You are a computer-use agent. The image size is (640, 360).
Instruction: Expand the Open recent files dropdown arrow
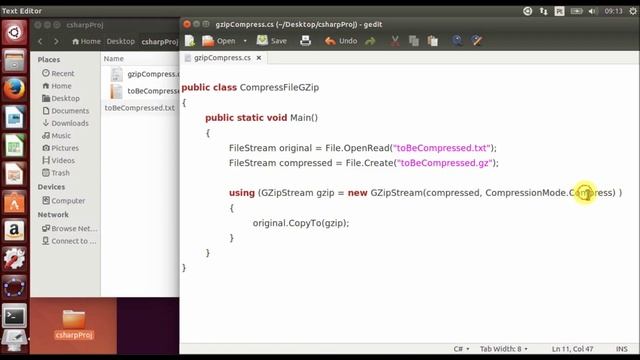(x=245, y=41)
